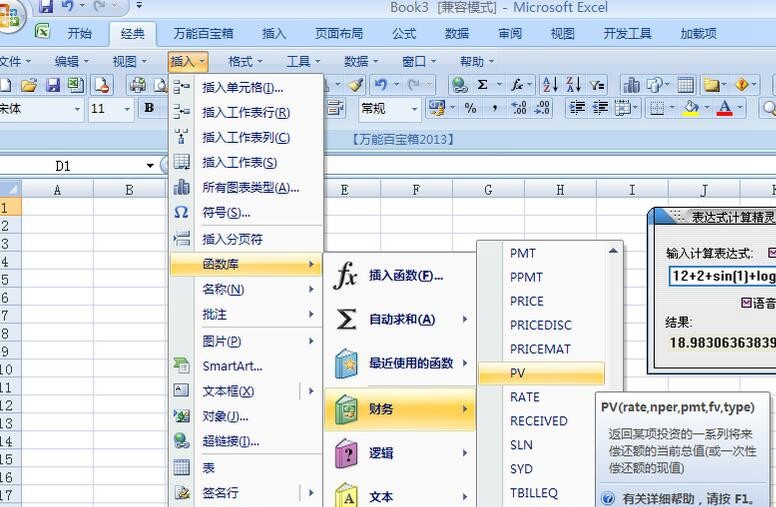Open the 工具 classic menu
Screen dimensions: 776x507
click(303, 62)
